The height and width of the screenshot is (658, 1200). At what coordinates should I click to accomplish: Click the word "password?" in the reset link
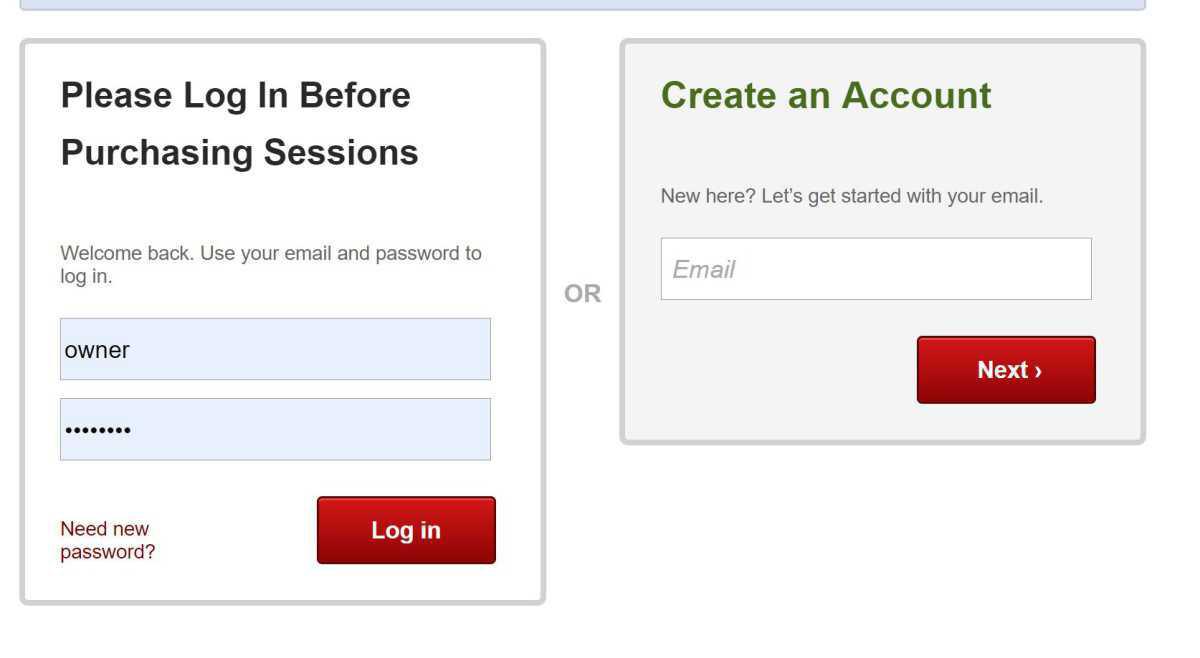(107, 552)
